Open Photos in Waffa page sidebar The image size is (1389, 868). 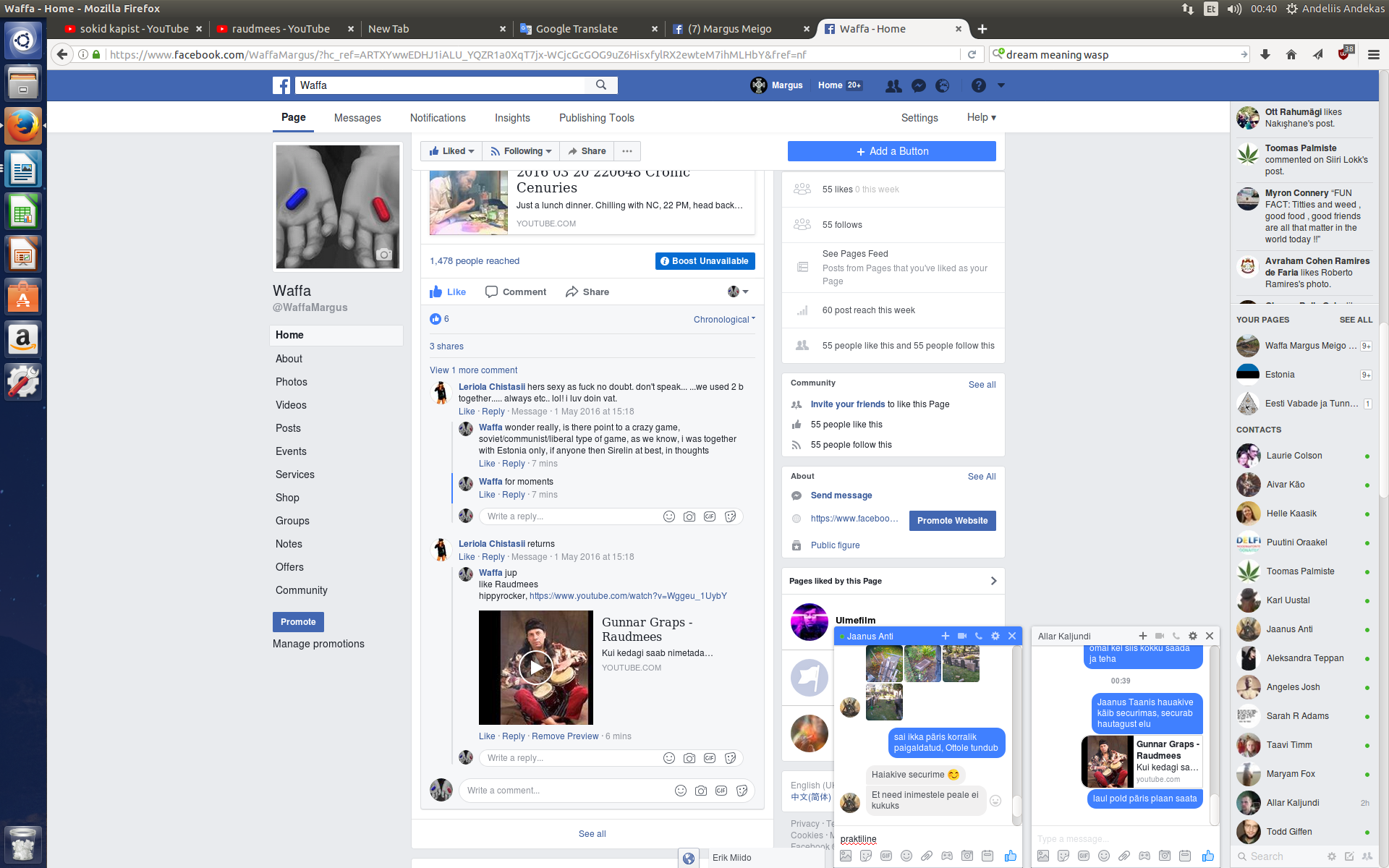pyautogui.click(x=292, y=382)
